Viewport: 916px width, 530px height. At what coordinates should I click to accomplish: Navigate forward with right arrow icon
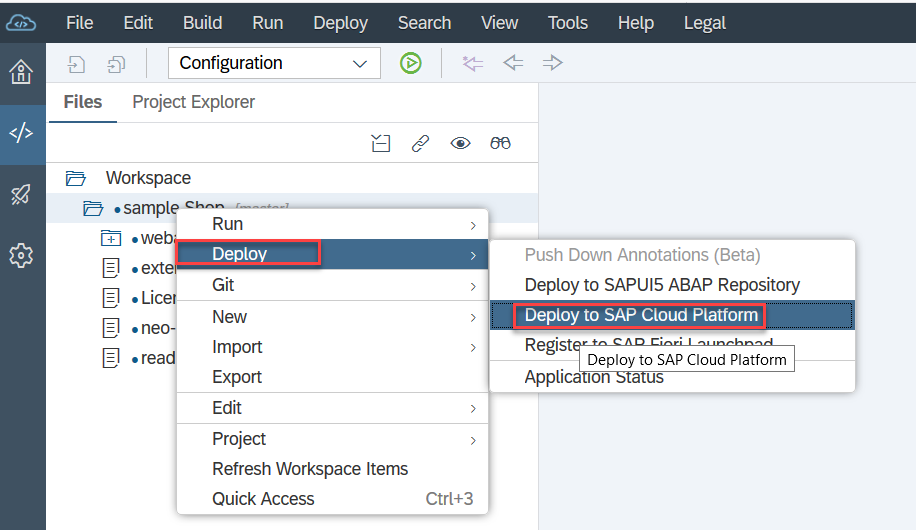point(552,63)
